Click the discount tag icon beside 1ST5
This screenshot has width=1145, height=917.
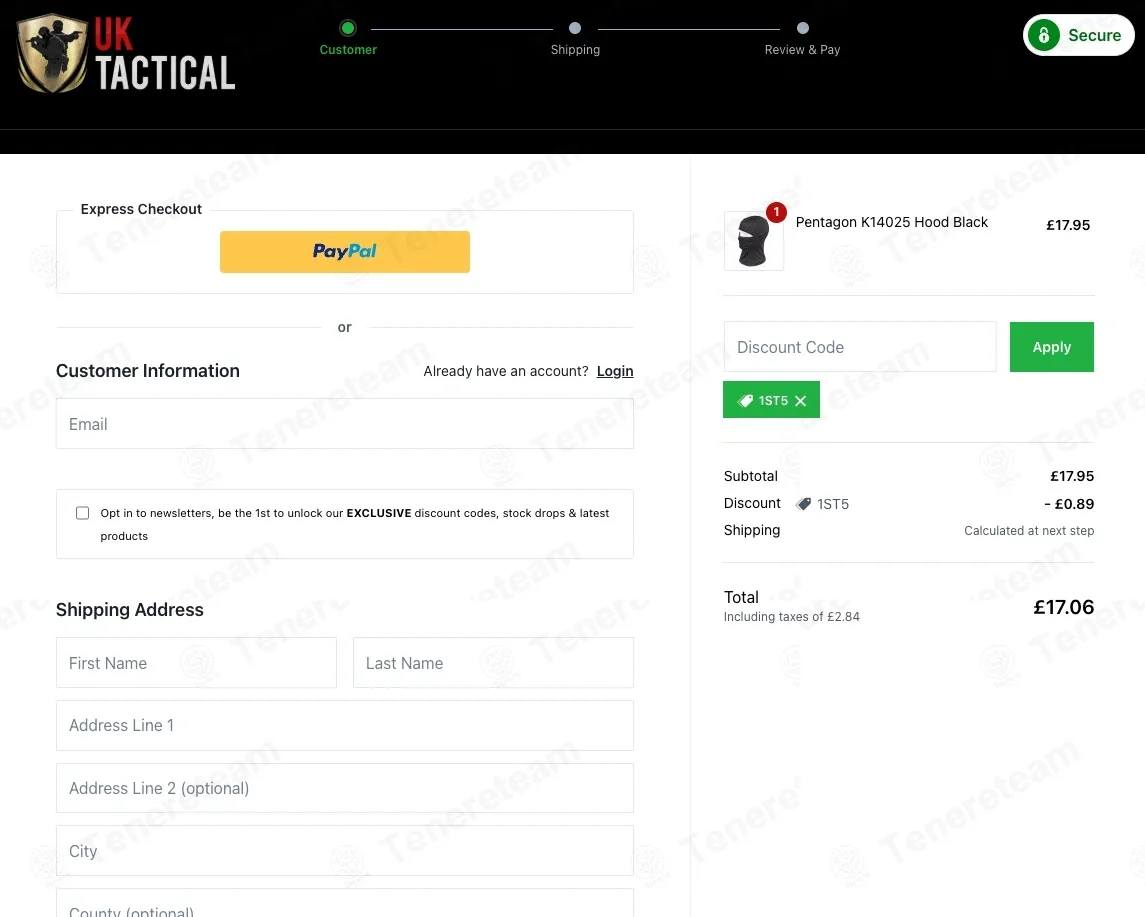803,504
